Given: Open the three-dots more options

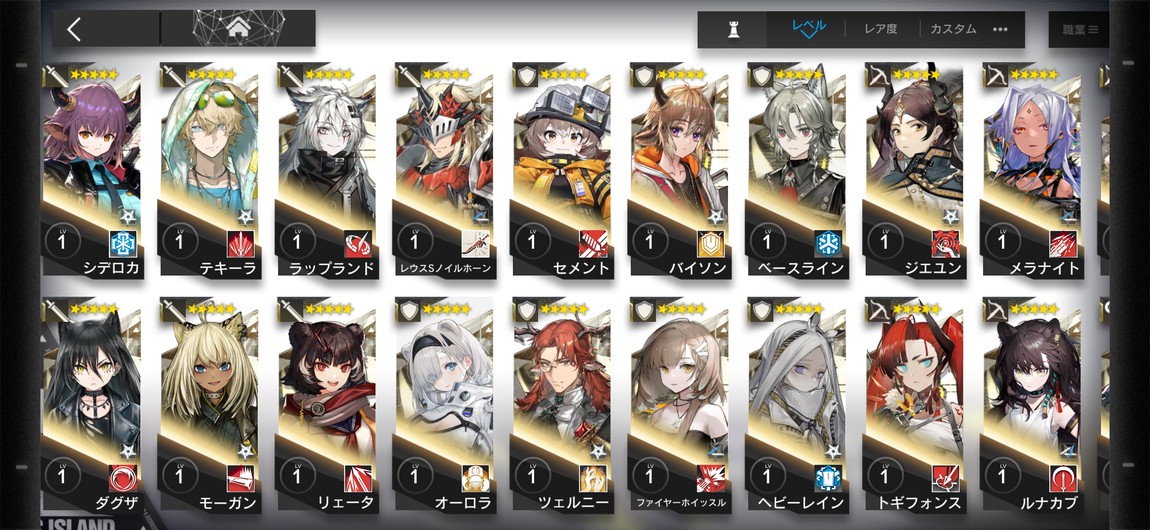Looking at the screenshot, I should pos(1000,29).
